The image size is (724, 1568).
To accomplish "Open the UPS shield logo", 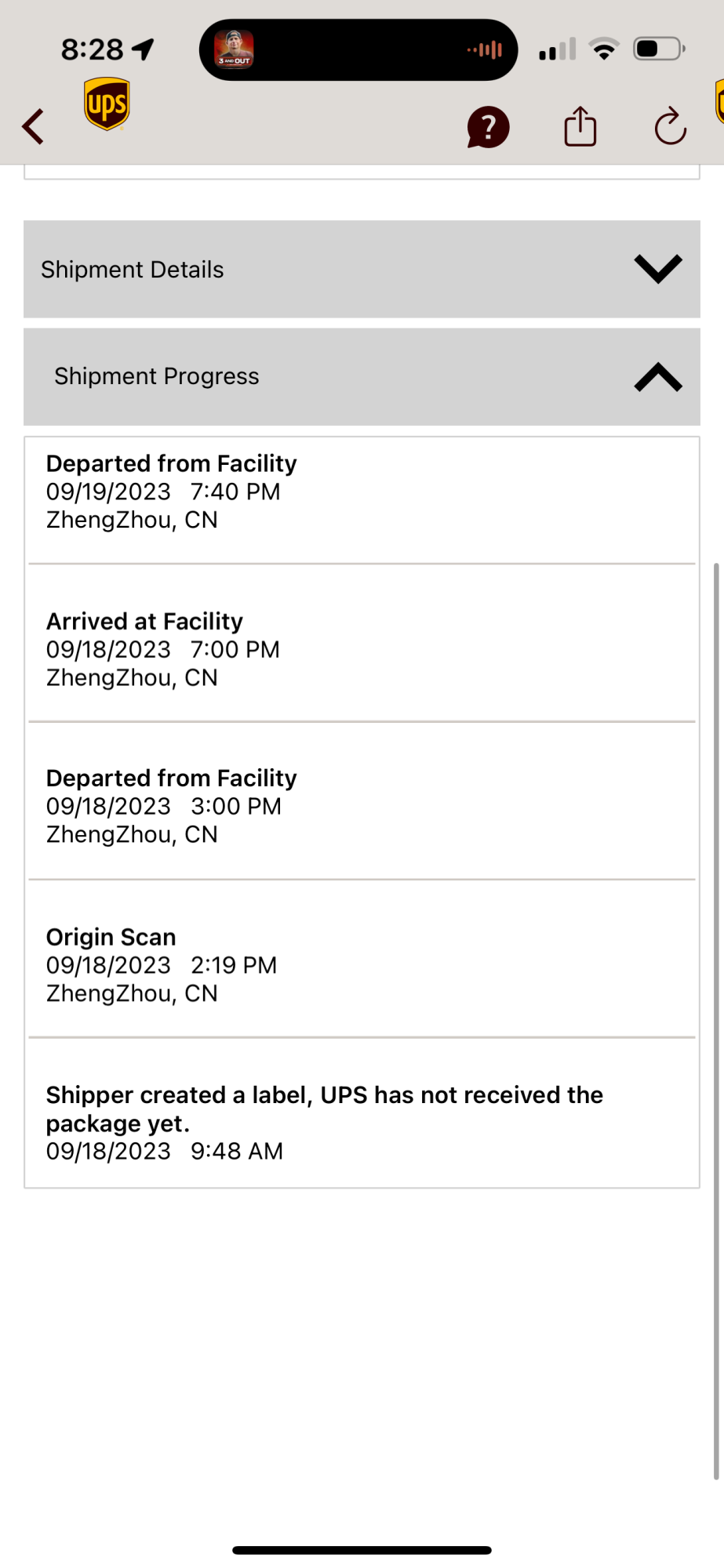I will (x=107, y=103).
